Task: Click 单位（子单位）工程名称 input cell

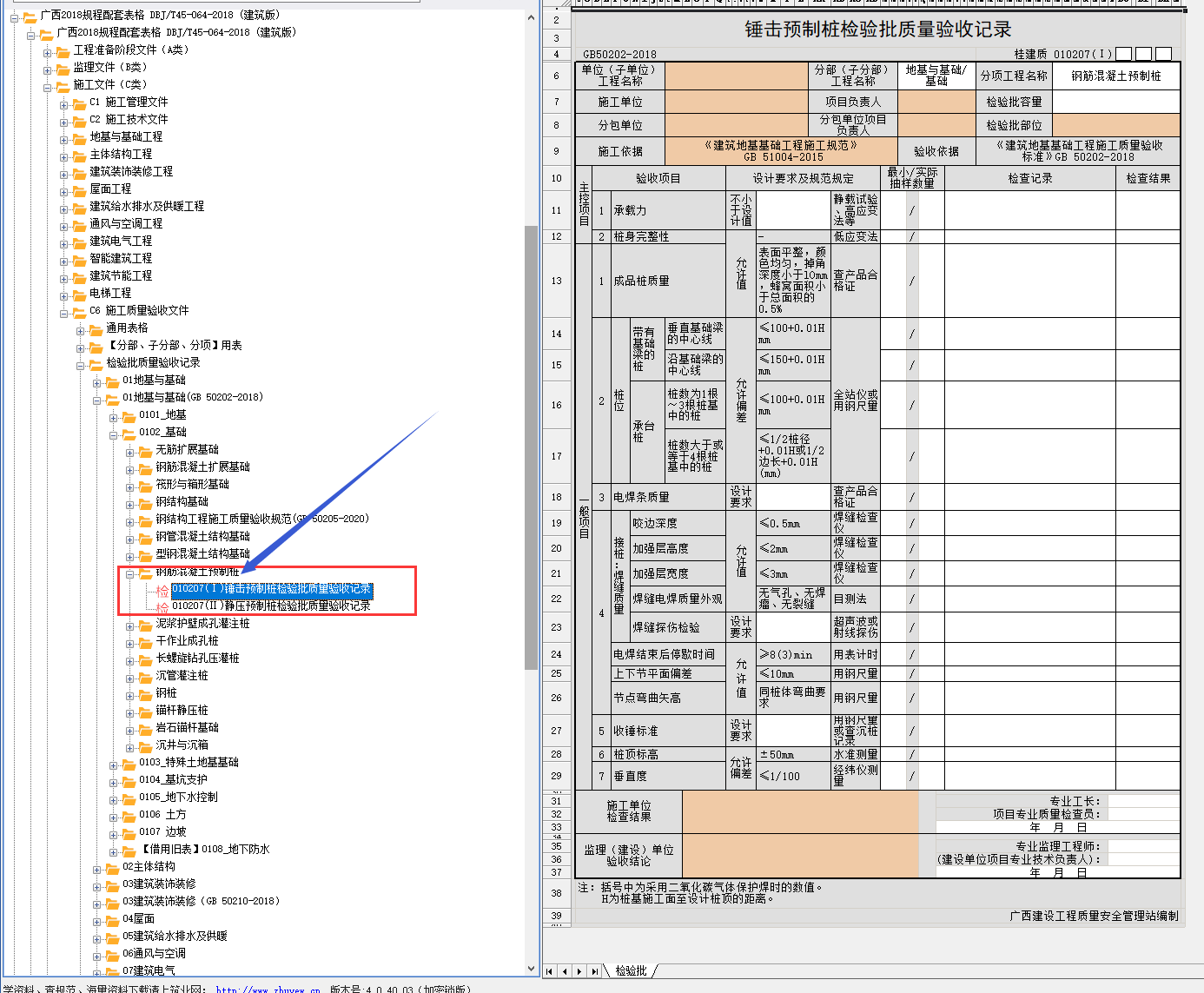Action: tap(737, 76)
